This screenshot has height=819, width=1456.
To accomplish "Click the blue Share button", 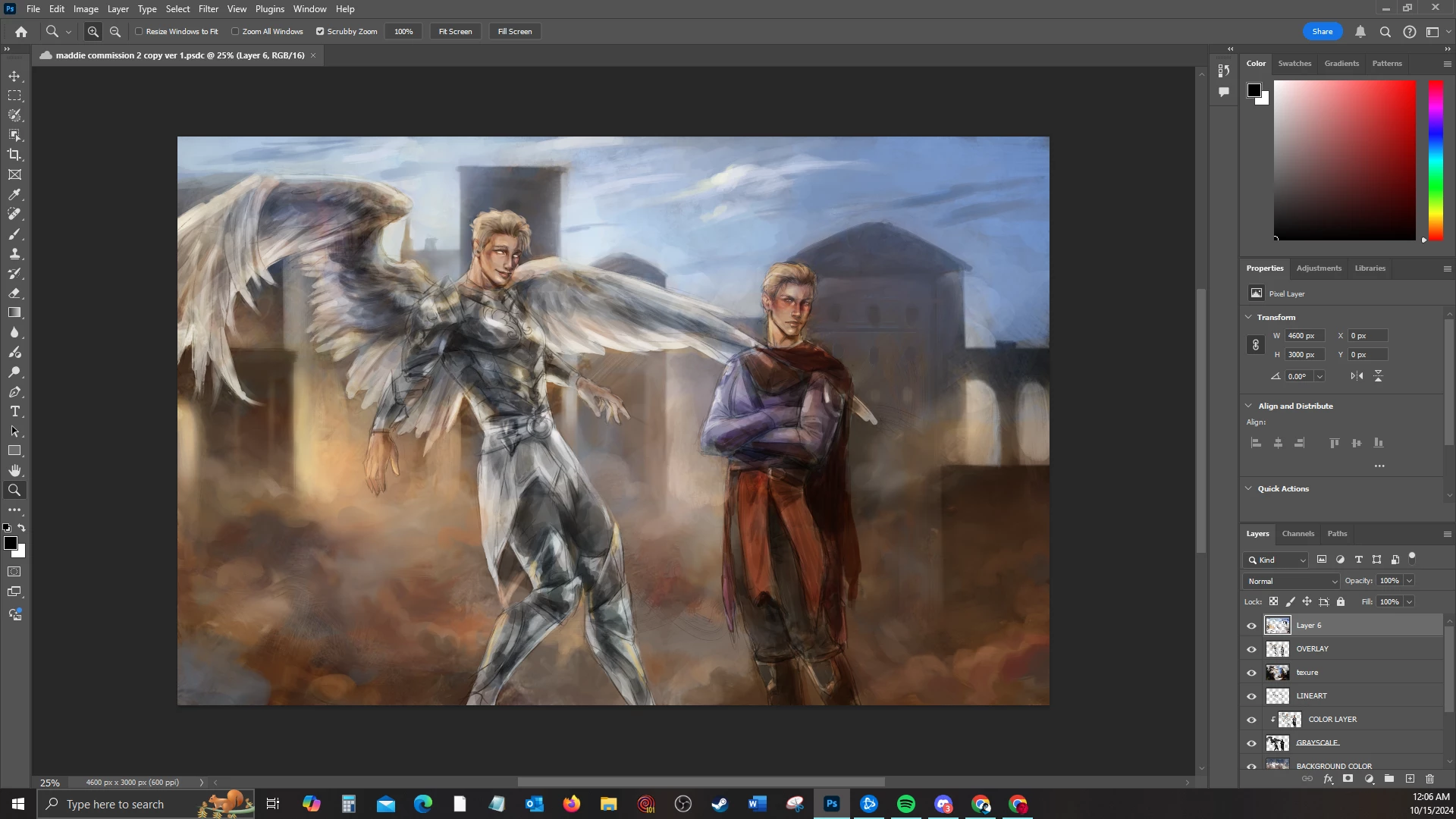I will coord(1322,32).
